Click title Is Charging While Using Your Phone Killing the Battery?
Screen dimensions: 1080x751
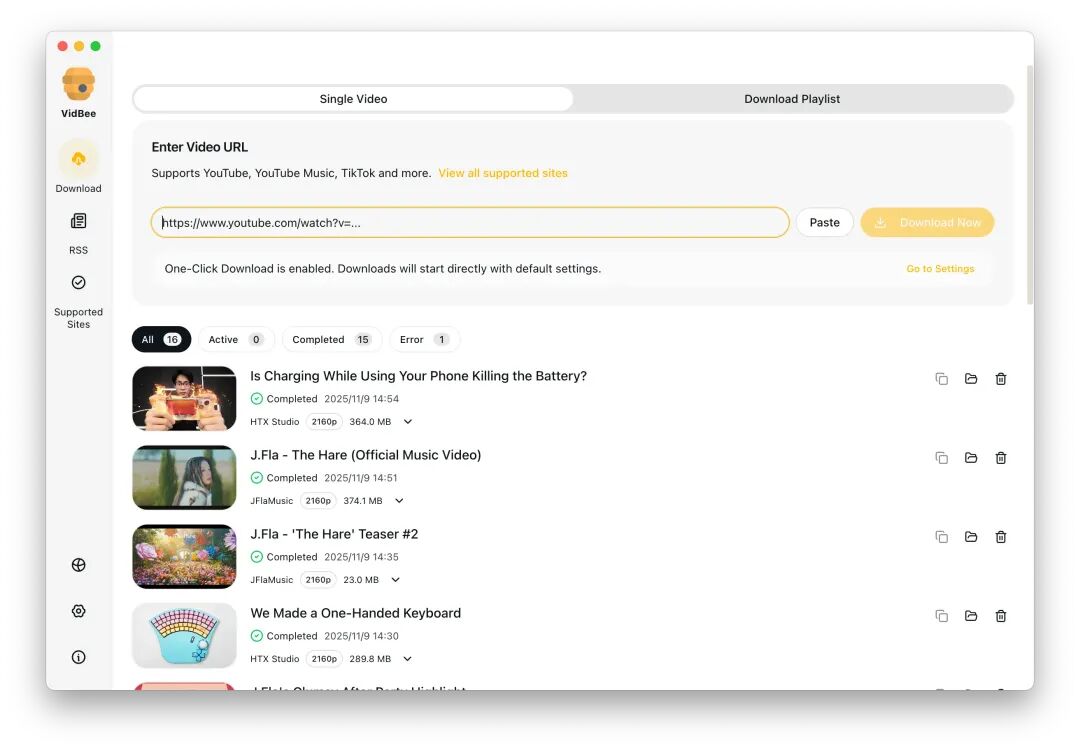pyautogui.click(x=418, y=376)
